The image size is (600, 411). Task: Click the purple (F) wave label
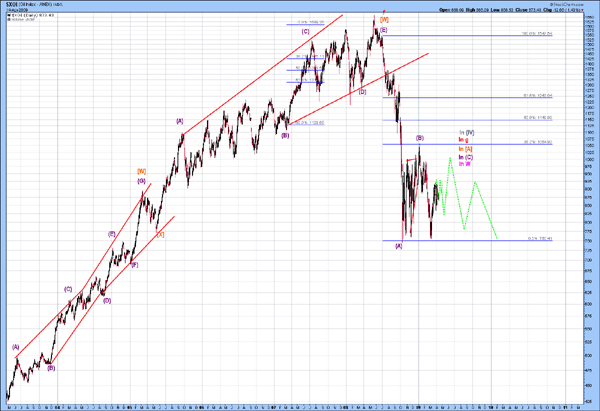134,265
